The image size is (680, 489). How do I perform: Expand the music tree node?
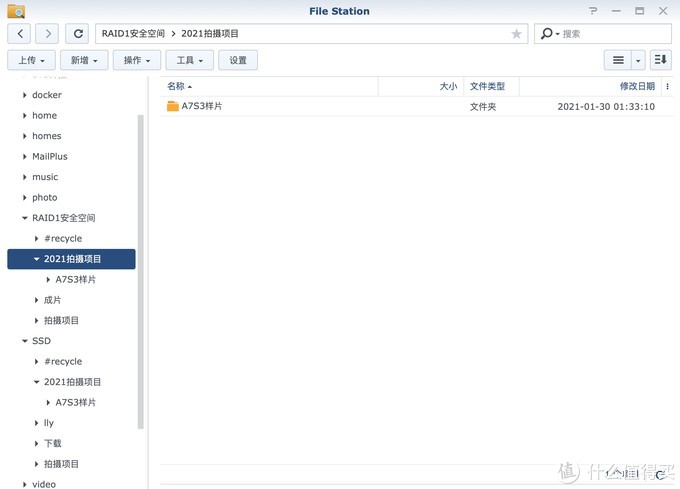pyautogui.click(x=24, y=177)
